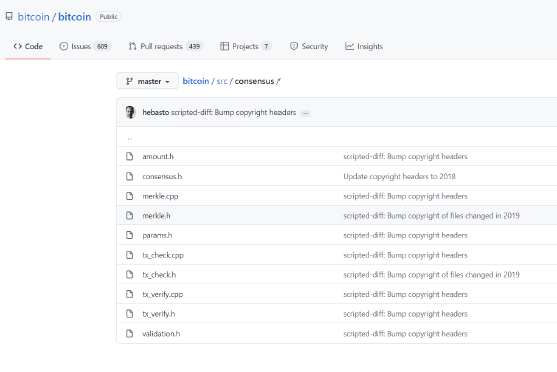Click file icon next to tx_verify.h

tap(130, 314)
